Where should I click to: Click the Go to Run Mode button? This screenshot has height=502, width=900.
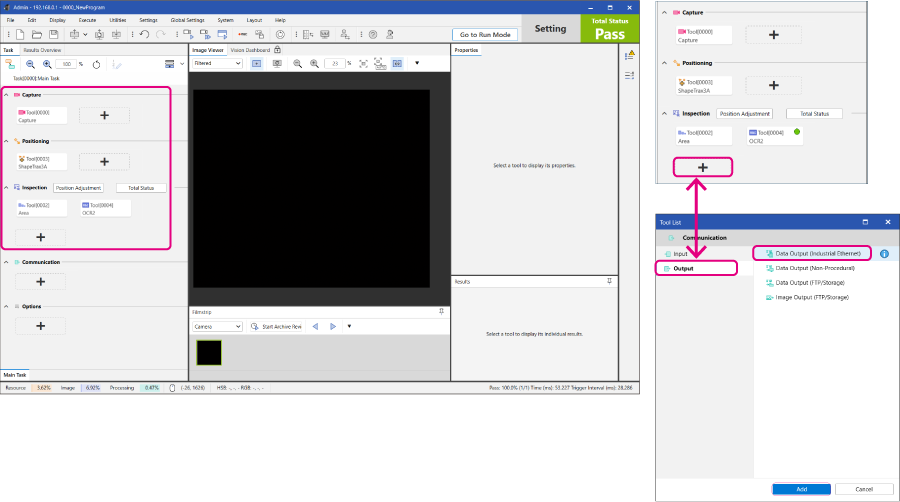485,34
